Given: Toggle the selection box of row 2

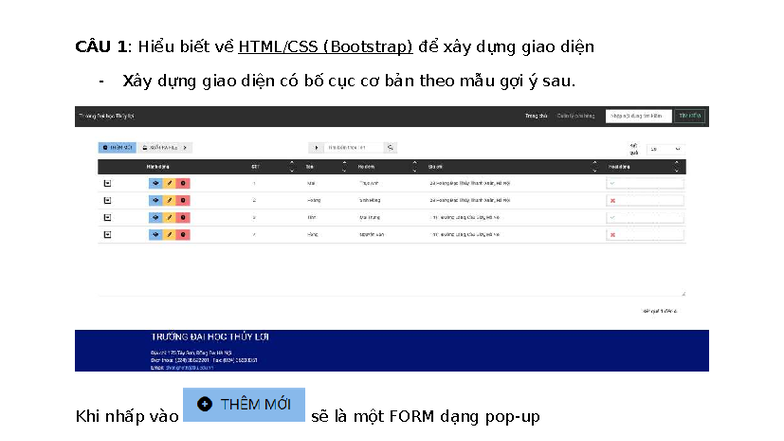Looking at the screenshot, I should click(107, 200).
